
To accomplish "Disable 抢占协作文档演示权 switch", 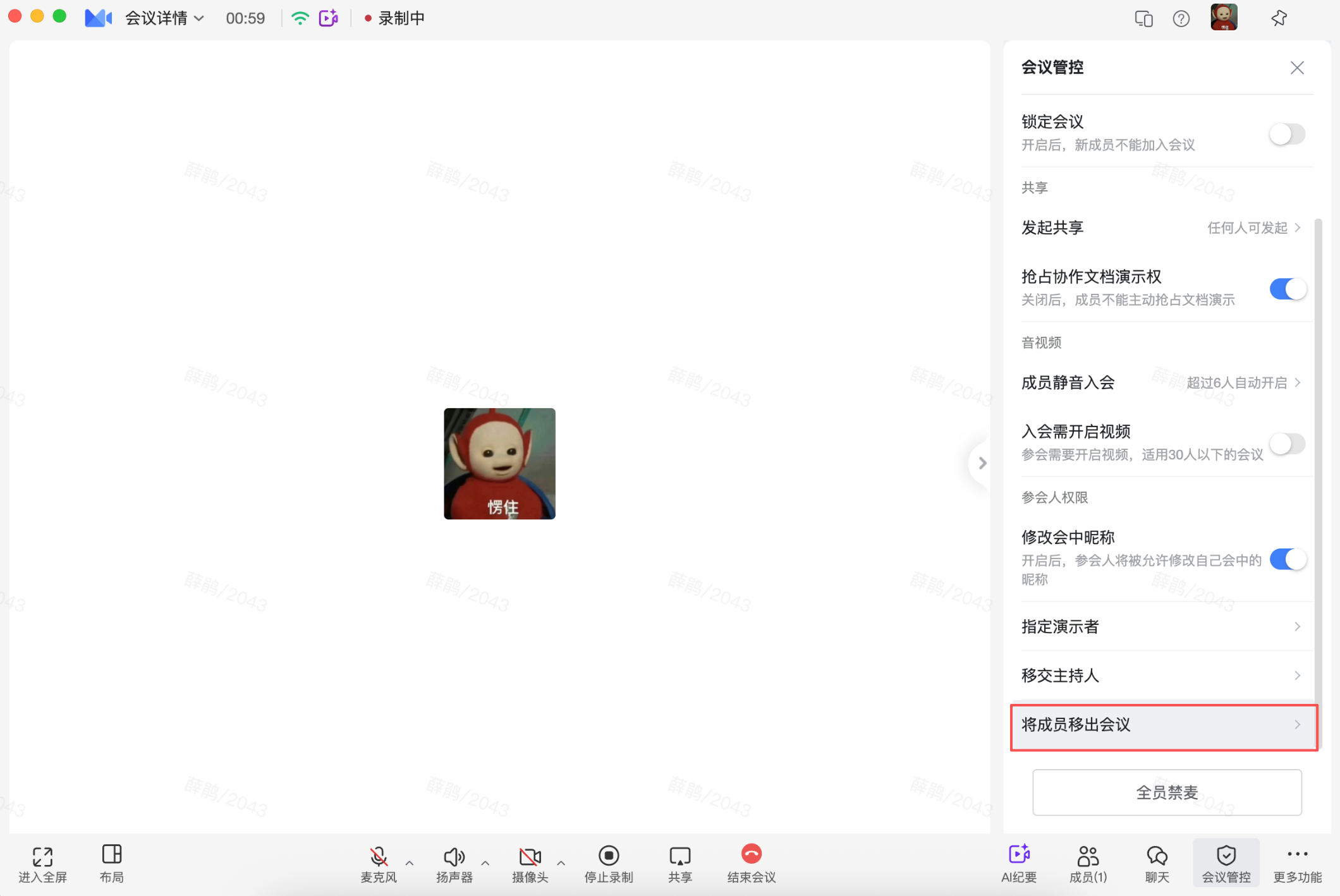I will tap(1288, 289).
